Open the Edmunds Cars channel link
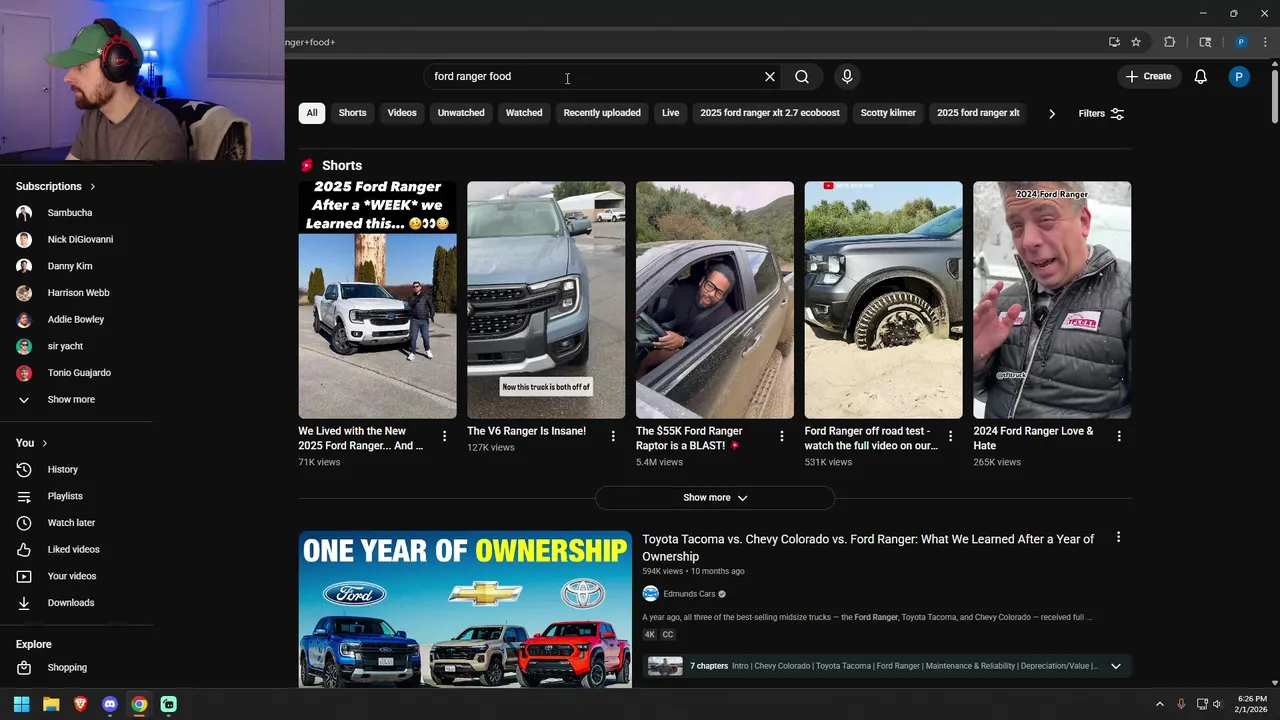This screenshot has width=1280, height=720. [x=689, y=594]
